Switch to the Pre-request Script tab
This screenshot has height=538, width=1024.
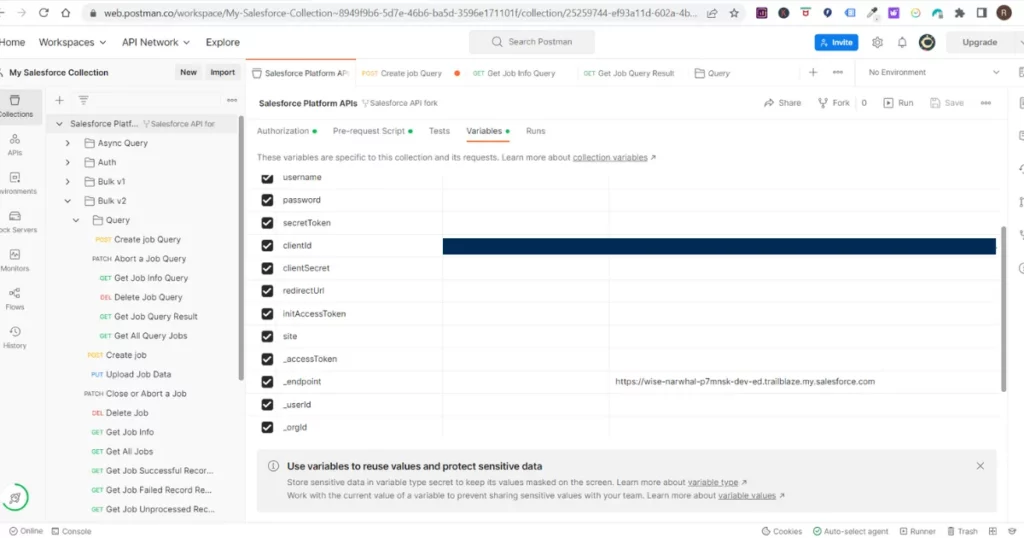point(372,131)
